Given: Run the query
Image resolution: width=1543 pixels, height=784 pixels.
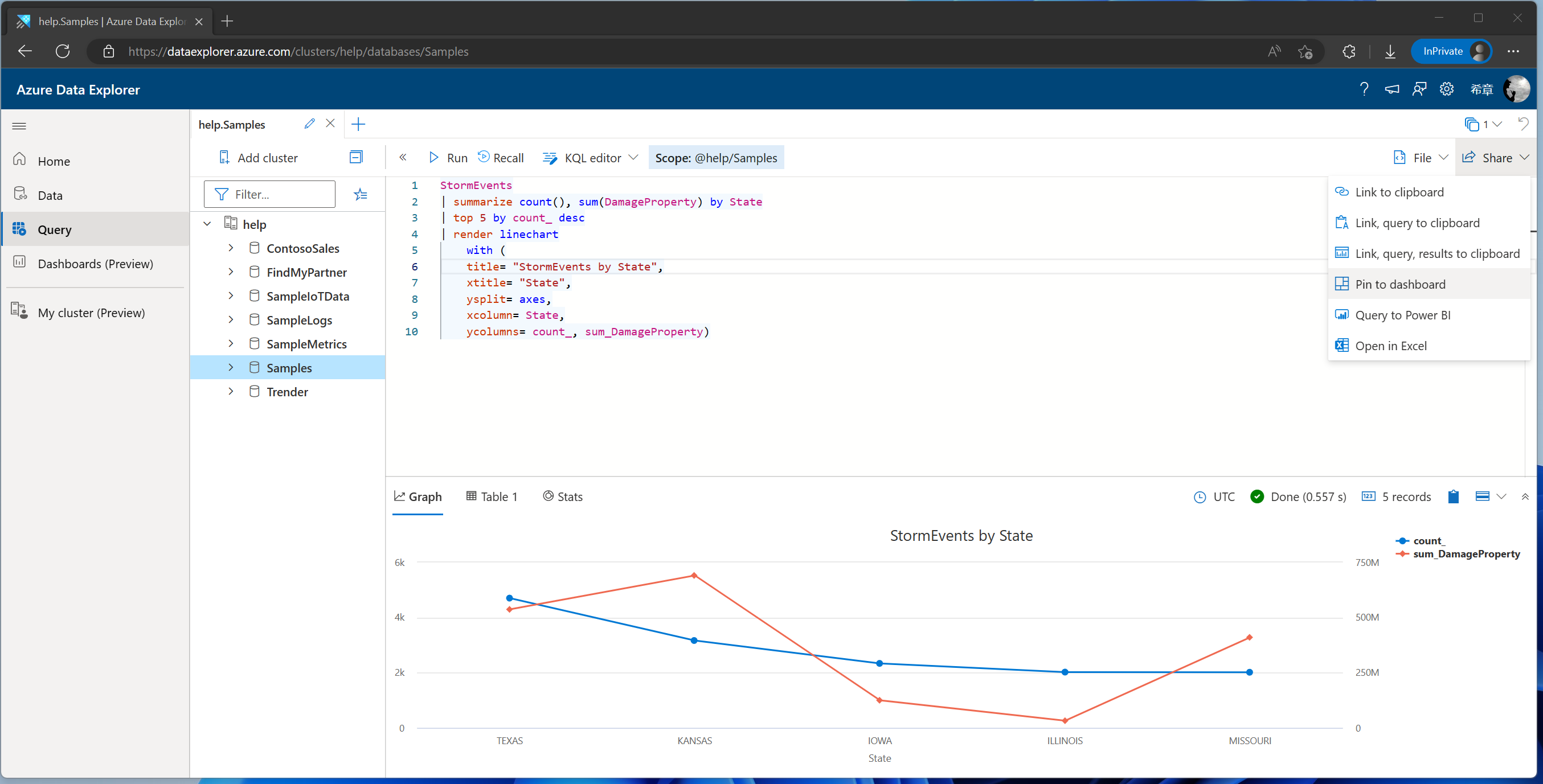Looking at the screenshot, I should tap(448, 158).
